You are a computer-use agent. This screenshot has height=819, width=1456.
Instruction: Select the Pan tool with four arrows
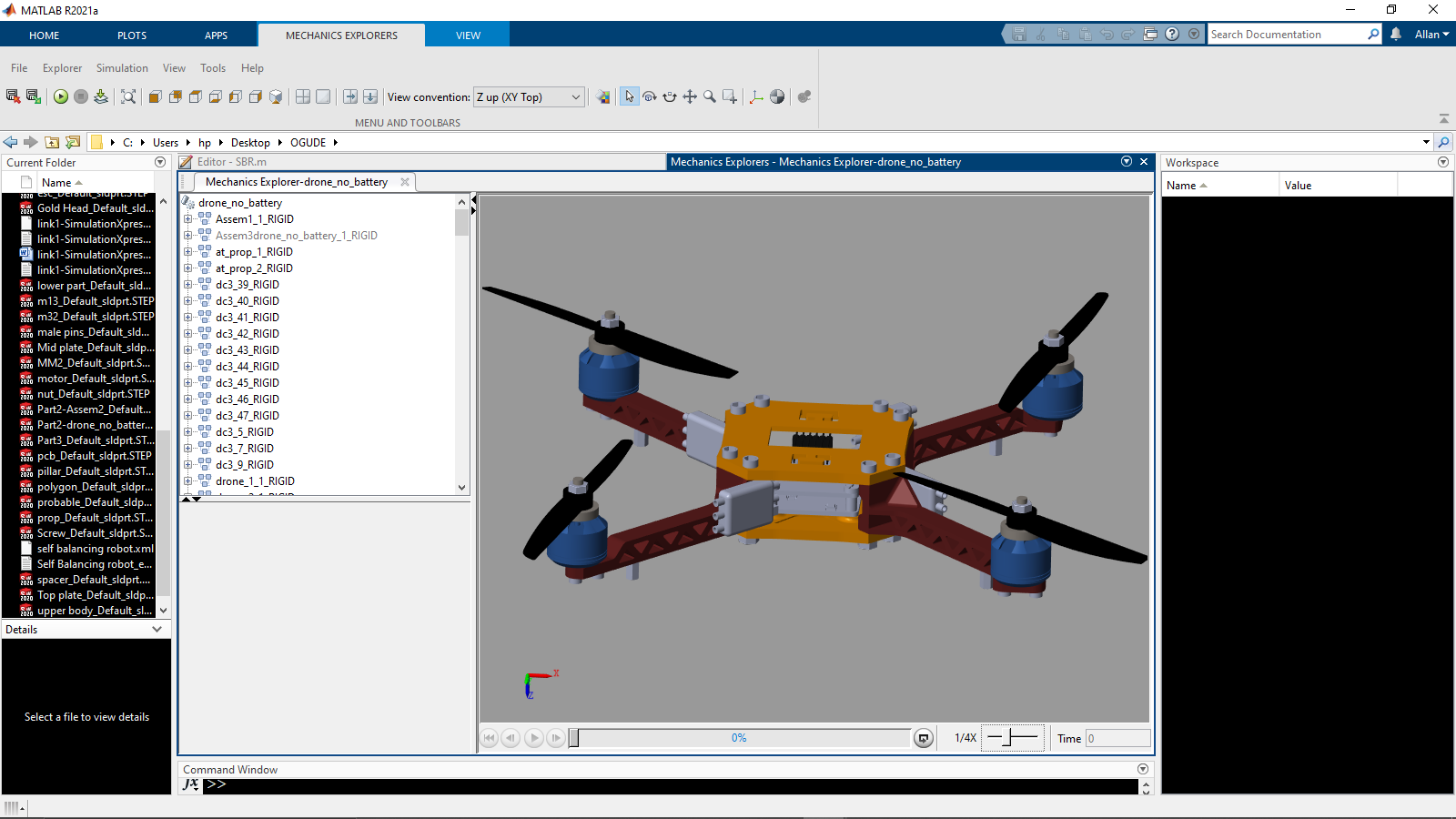coord(690,96)
